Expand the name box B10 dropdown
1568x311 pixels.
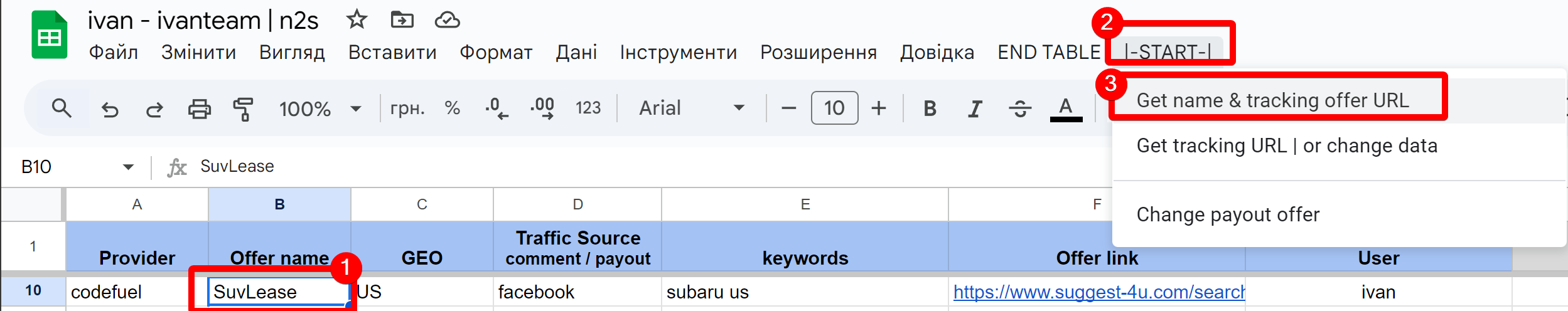click(x=128, y=167)
